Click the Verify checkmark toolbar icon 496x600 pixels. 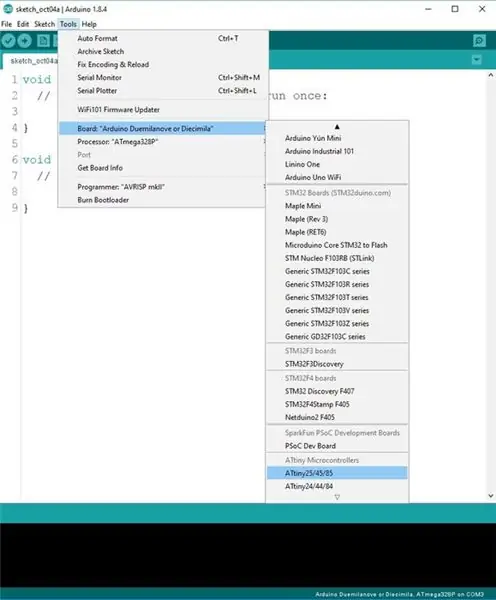(8, 41)
